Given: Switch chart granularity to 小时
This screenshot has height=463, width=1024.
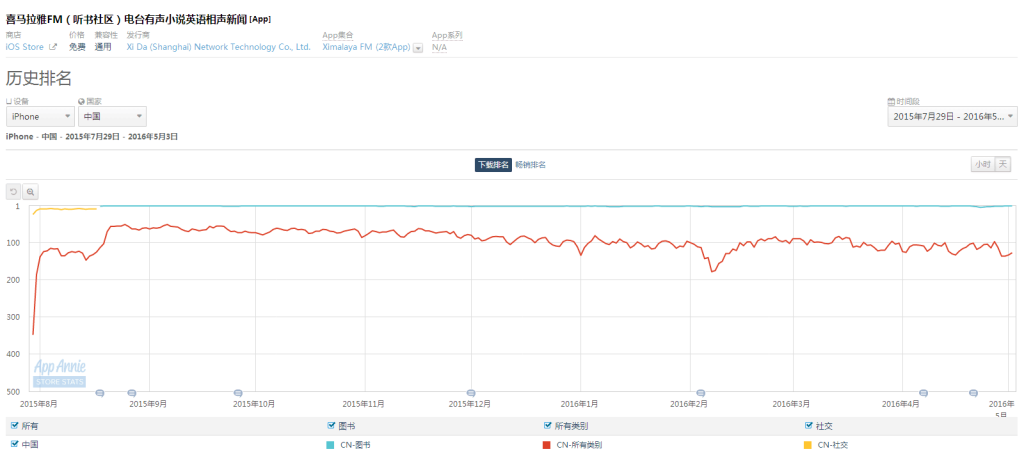Looking at the screenshot, I should click(x=982, y=165).
